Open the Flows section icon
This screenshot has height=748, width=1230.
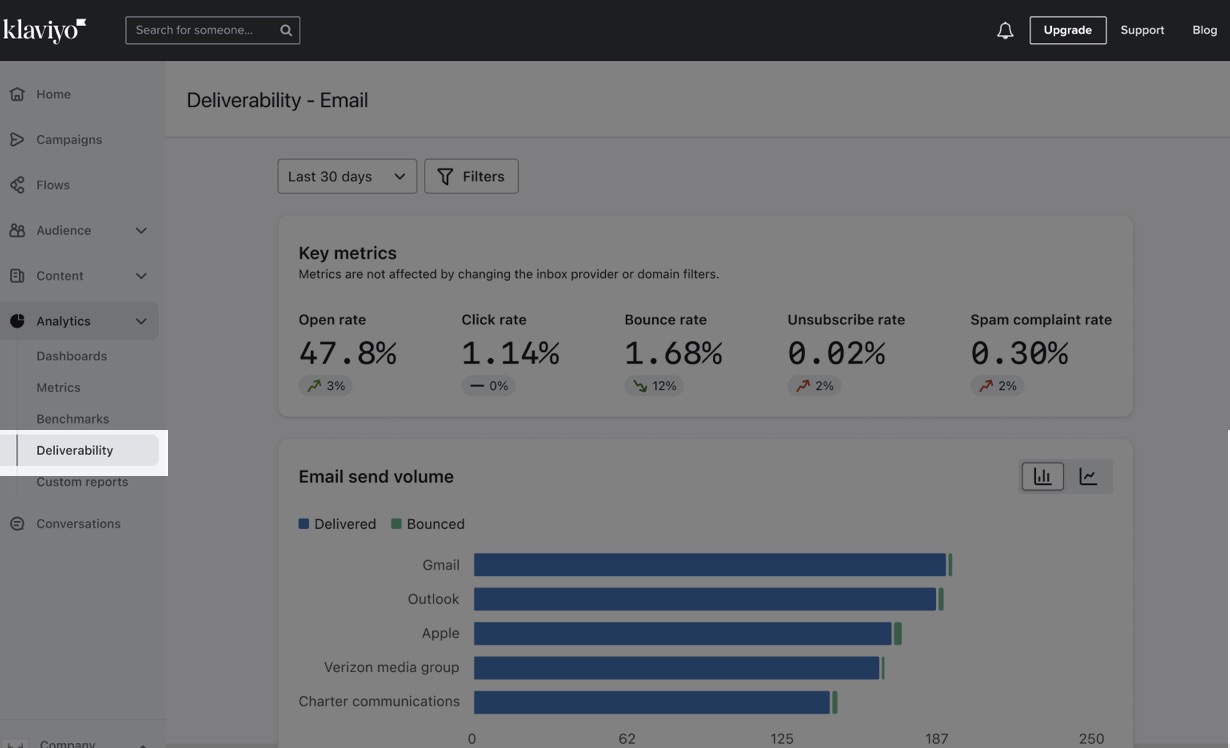15,184
